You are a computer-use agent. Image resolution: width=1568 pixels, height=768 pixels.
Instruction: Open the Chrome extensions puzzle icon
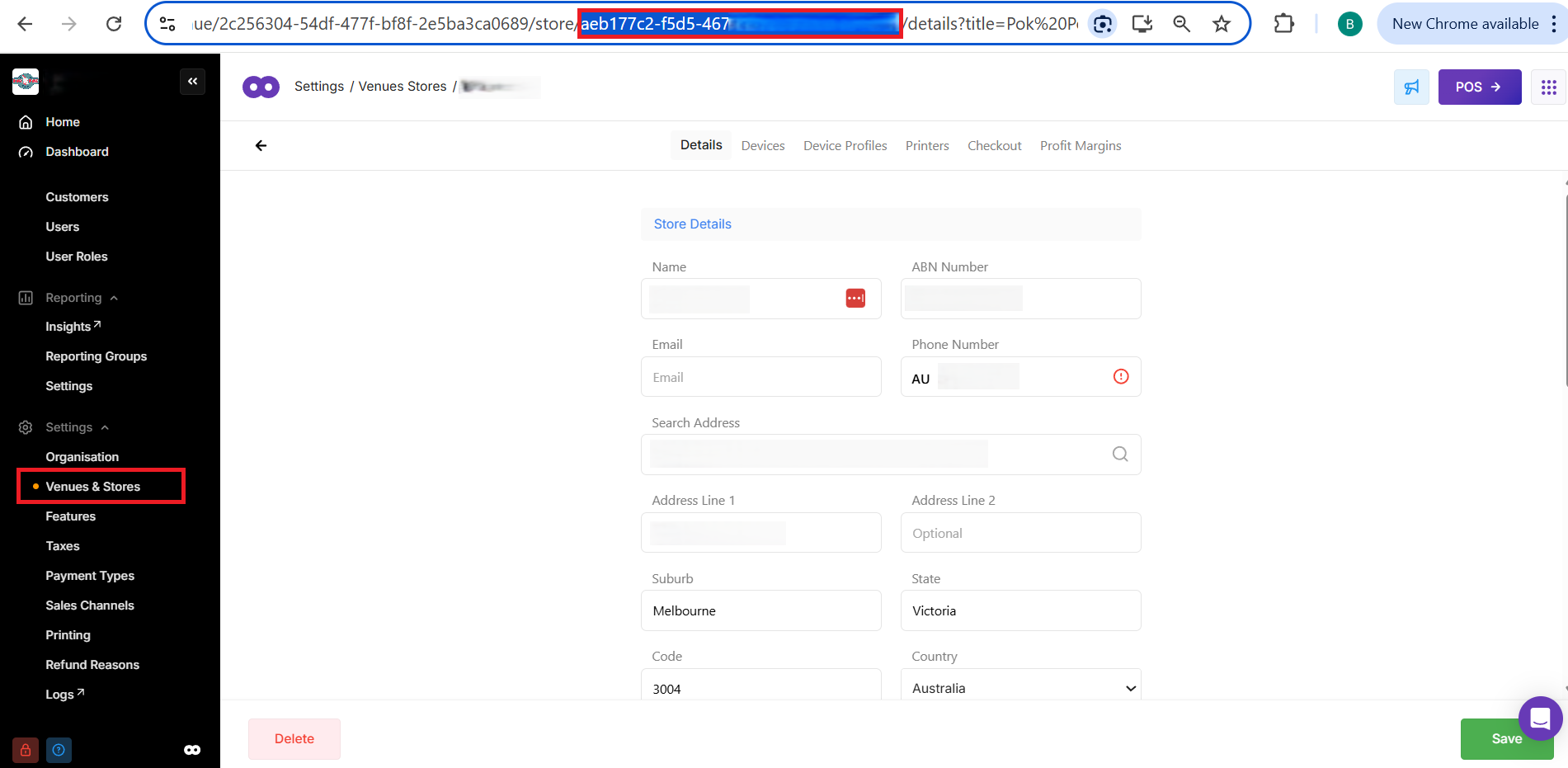pos(1284,24)
